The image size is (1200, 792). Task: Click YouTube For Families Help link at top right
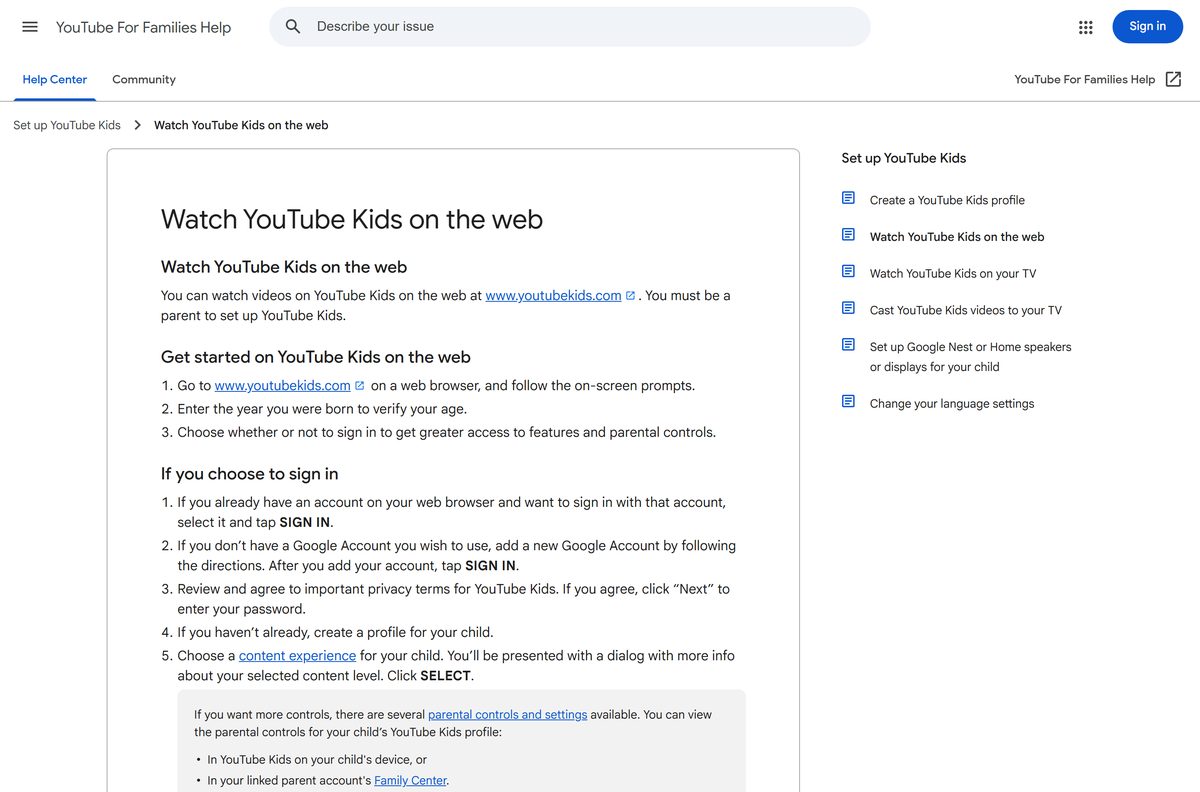click(x=1084, y=79)
